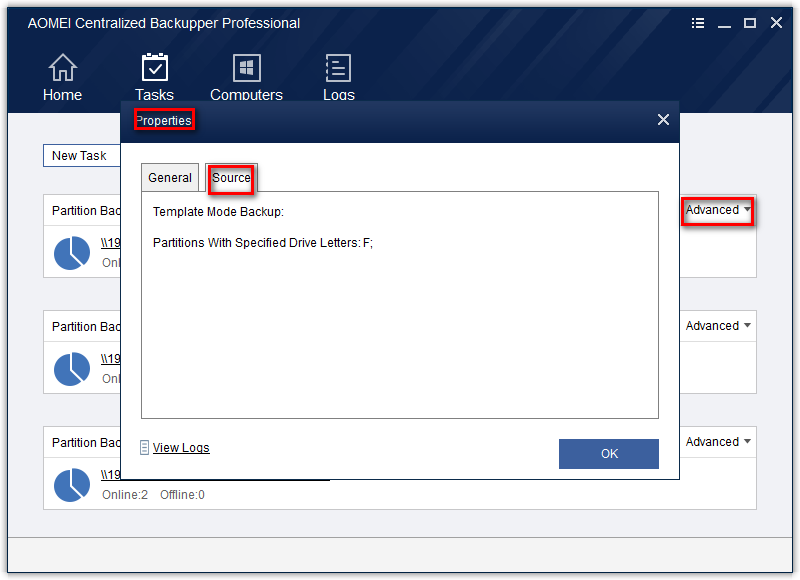The height and width of the screenshot is (580, 800).
Task: Click 'Template Mode Backup:' text
Action: (218, 212)
